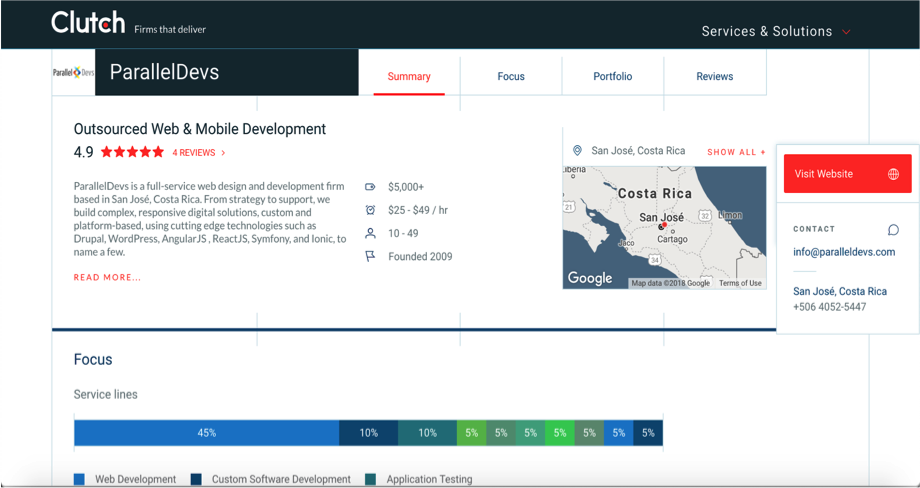Click the Outsourced Web & Mobile Development heading
Viewport: 920px width, 488px height.
pos(199,129)
